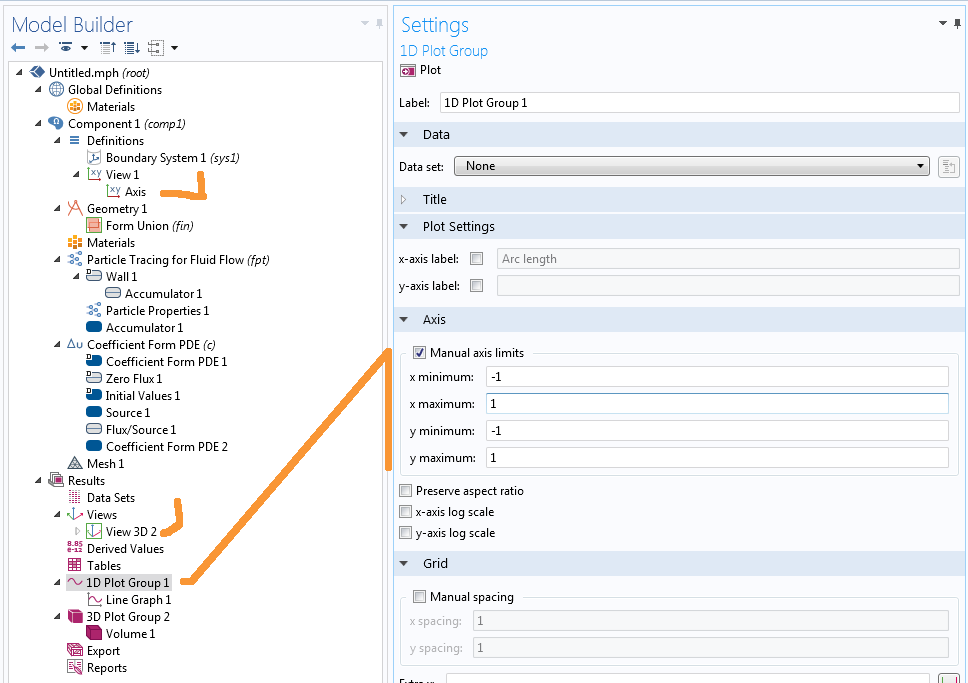Collapse the Axis section header

pos(404,320)
